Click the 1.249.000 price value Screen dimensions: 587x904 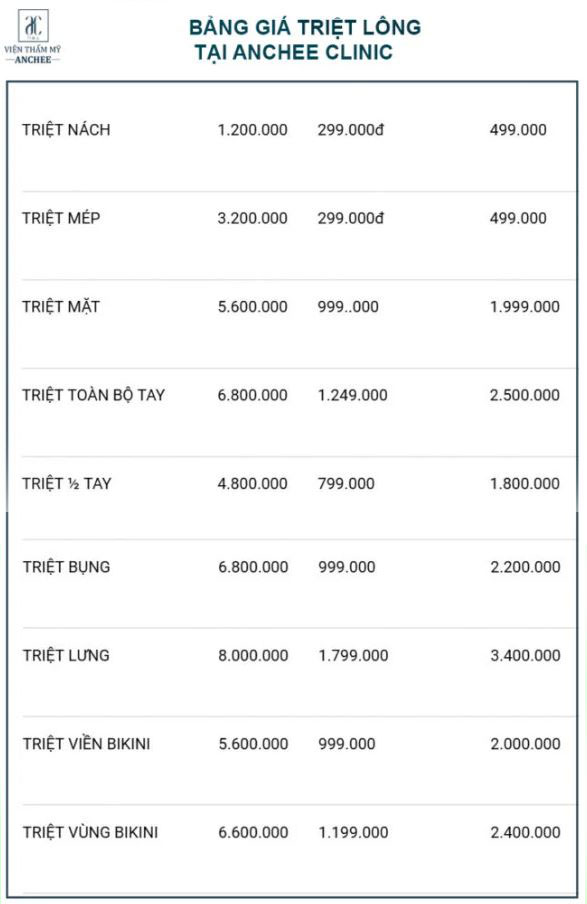tap(353, 395)
